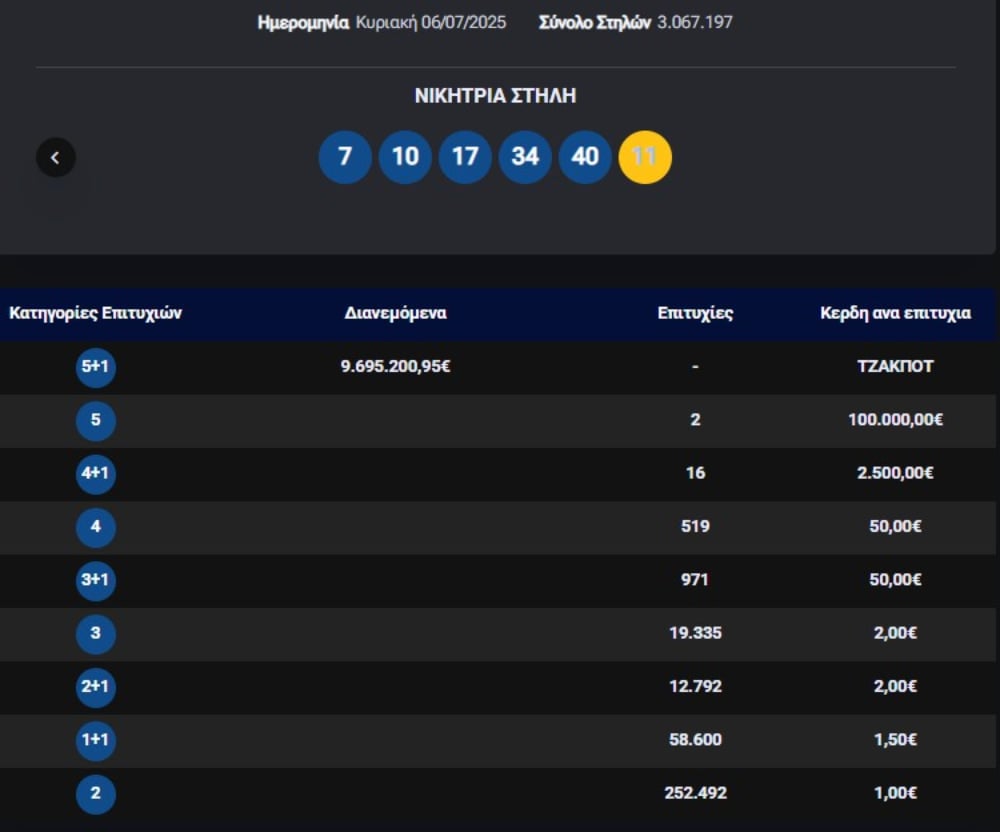This screenshot has height=832, width=1000.
Task: Click the winning number ball 10
Action: [405, 157]
